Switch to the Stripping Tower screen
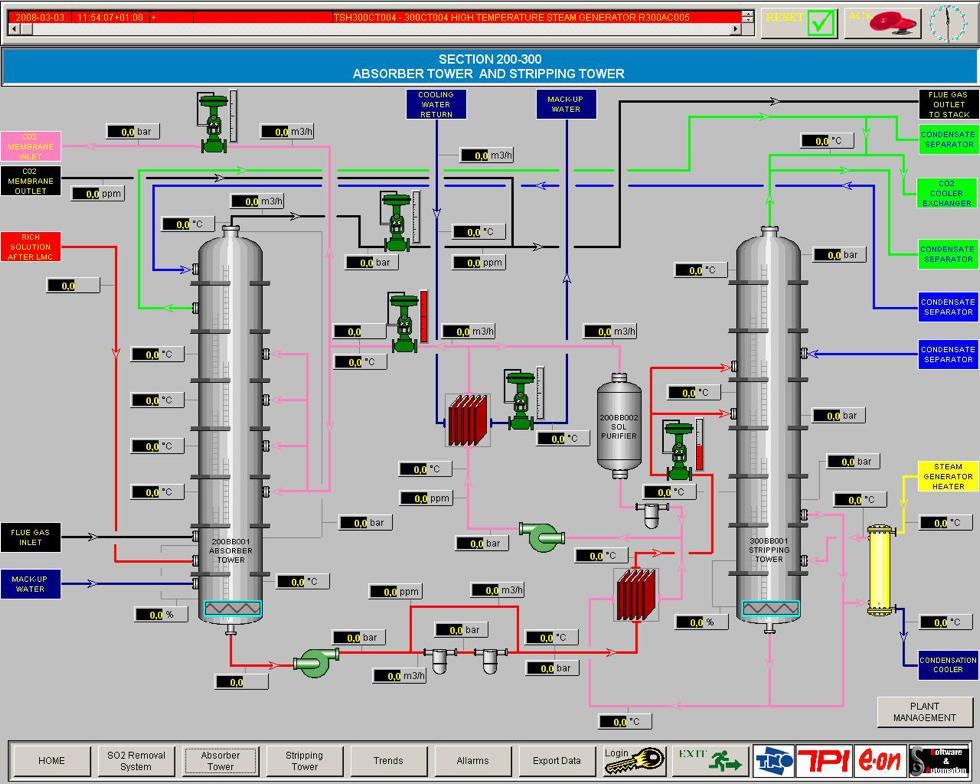 [x=304, y=761]
